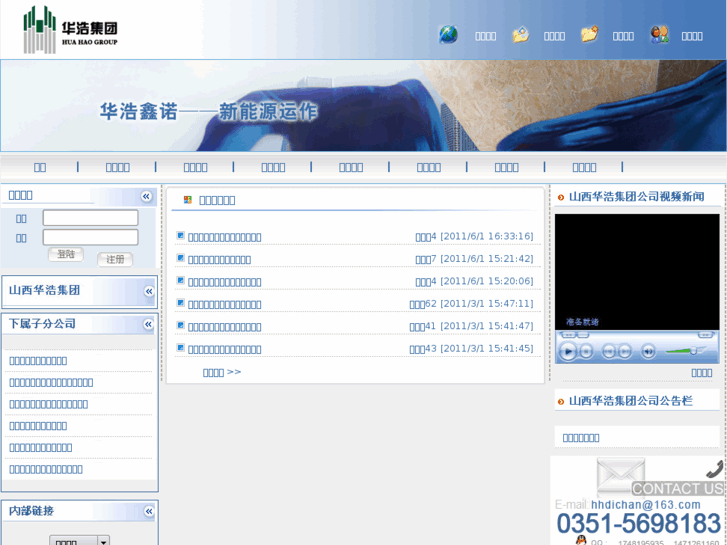Click the bullet icon of the 15:47:11 news row
Image resolution: width=727 pixels, height=545 pixels.
180,303
